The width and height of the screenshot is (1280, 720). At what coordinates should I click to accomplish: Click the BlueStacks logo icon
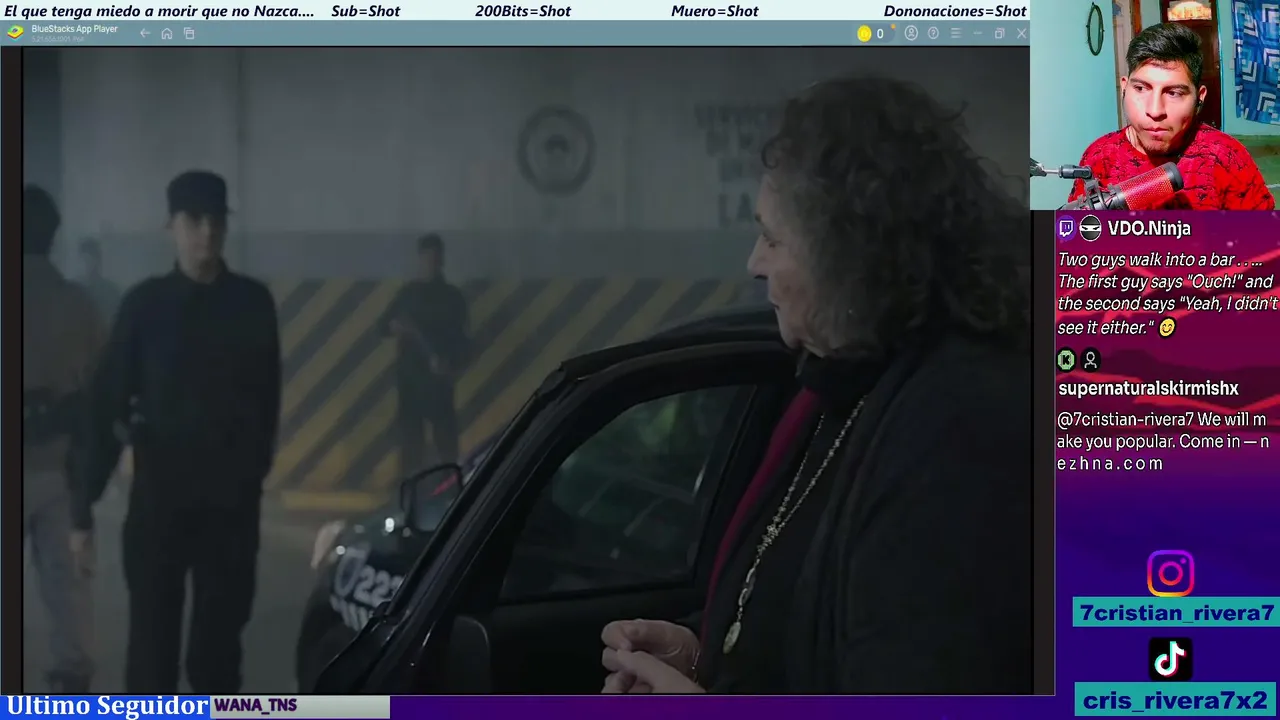[15, 32]
